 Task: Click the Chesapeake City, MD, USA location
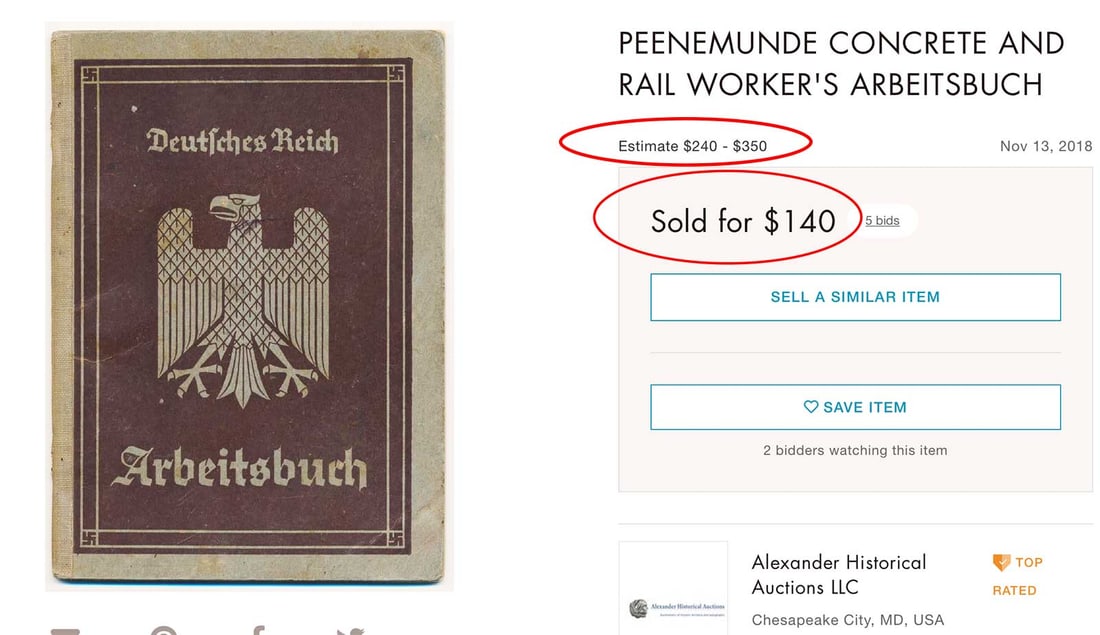pyautogui.click(x=848, y=619)
